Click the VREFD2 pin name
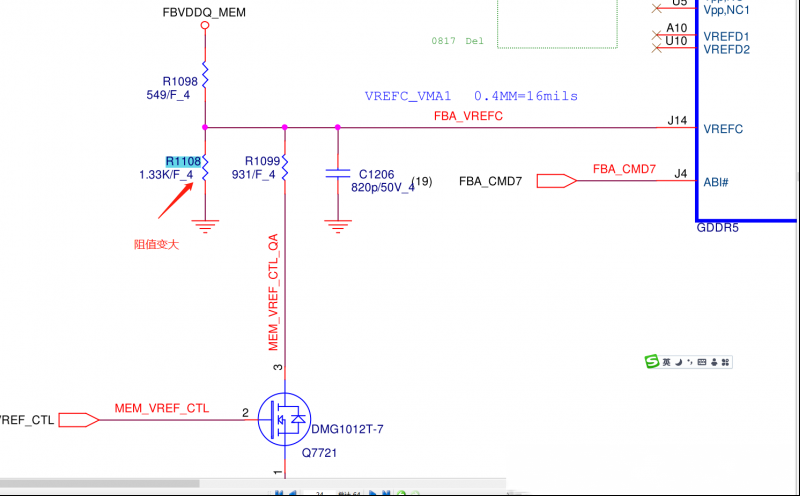Viewport: 800px width, 496px height. pyautogui.click(x=727, y=49)
